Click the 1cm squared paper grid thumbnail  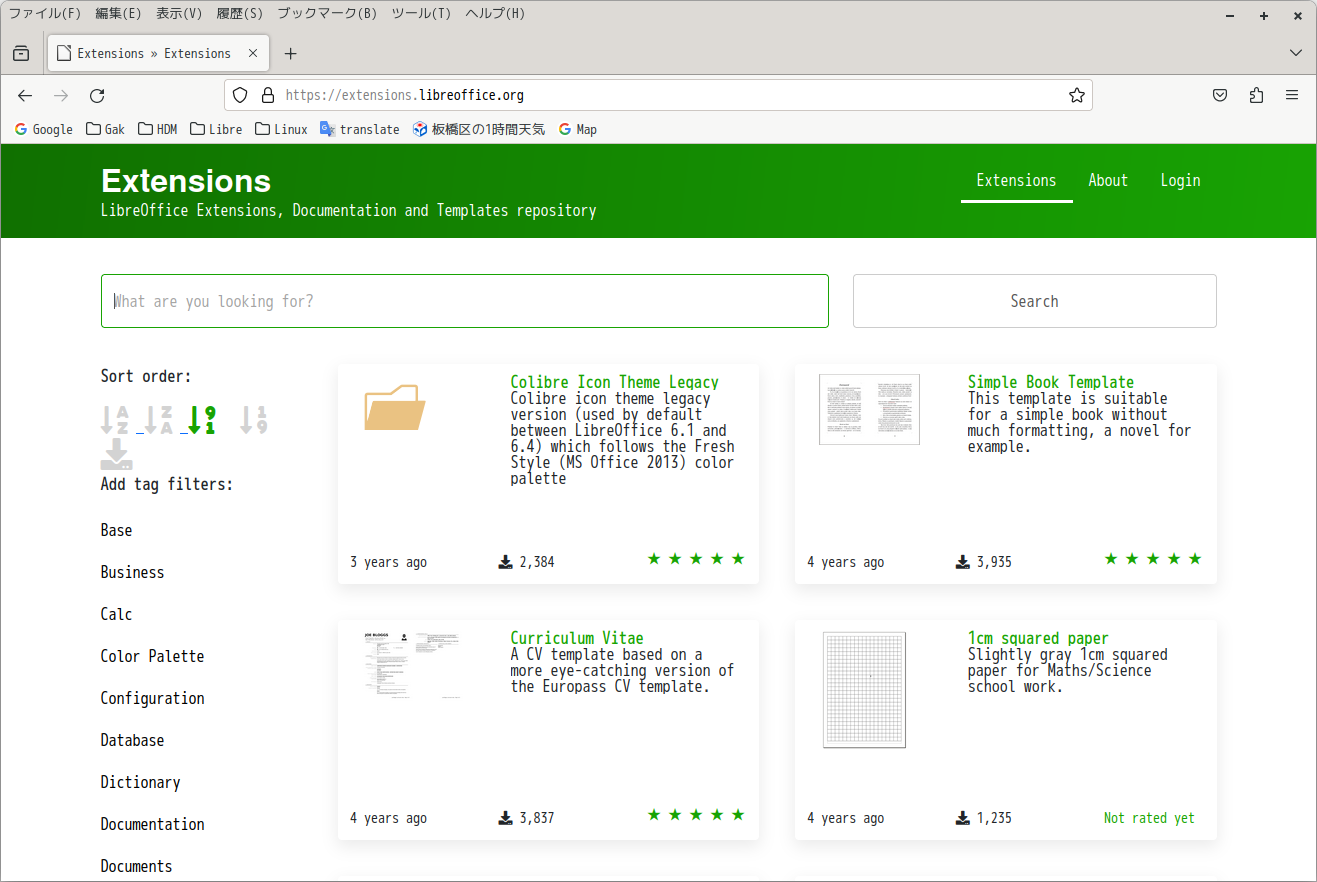tap(864, 690)
